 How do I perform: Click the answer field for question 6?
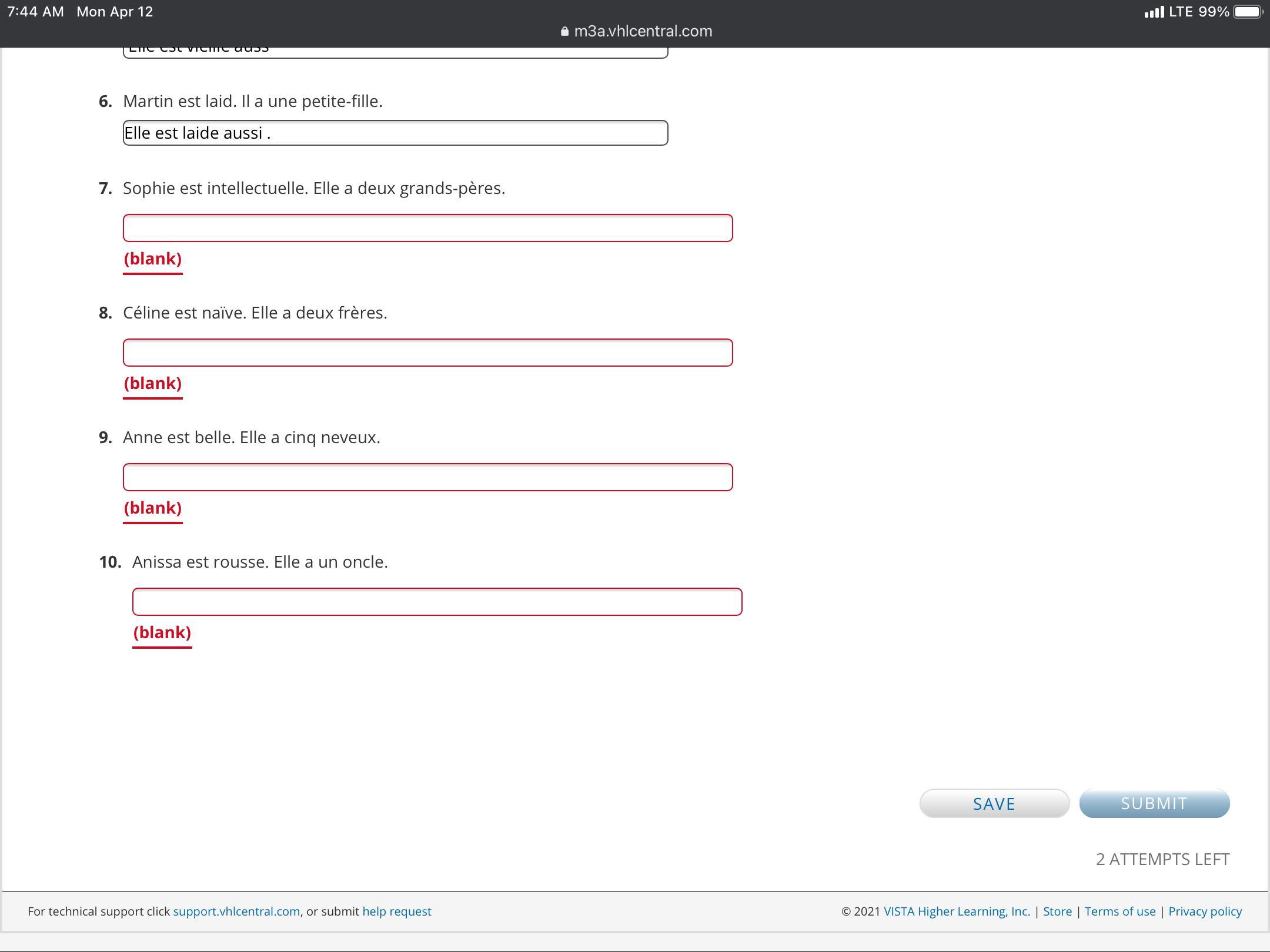(395, 133)
